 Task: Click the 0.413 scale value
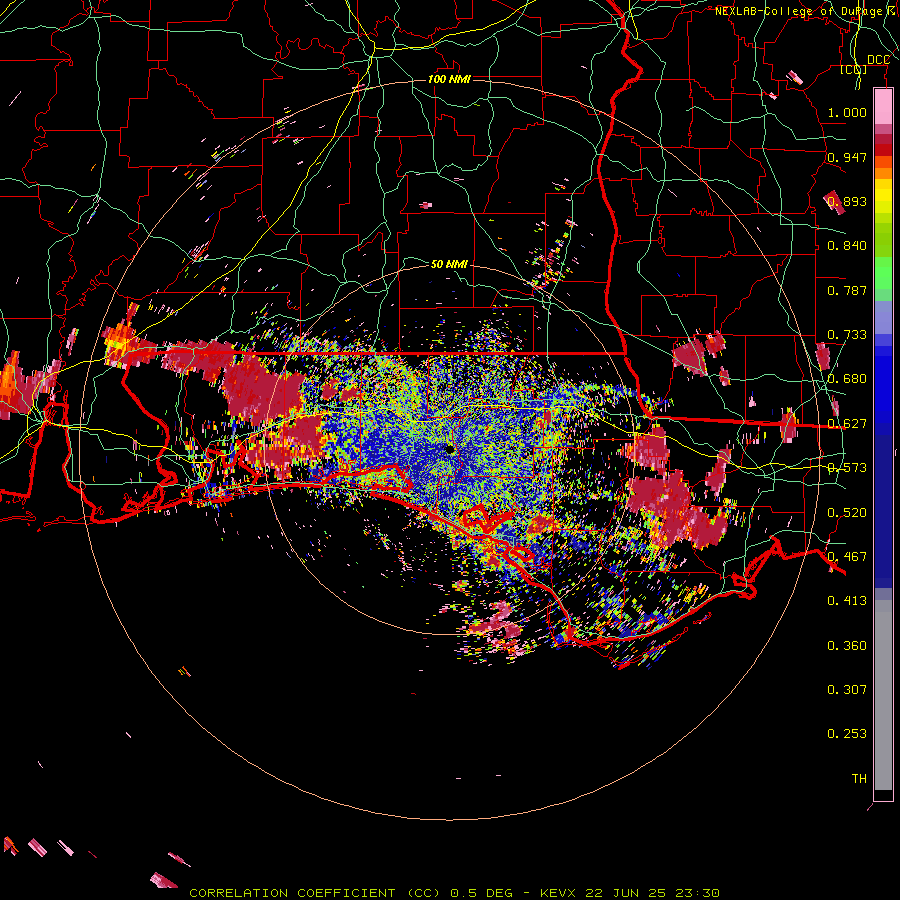[847, 600]
